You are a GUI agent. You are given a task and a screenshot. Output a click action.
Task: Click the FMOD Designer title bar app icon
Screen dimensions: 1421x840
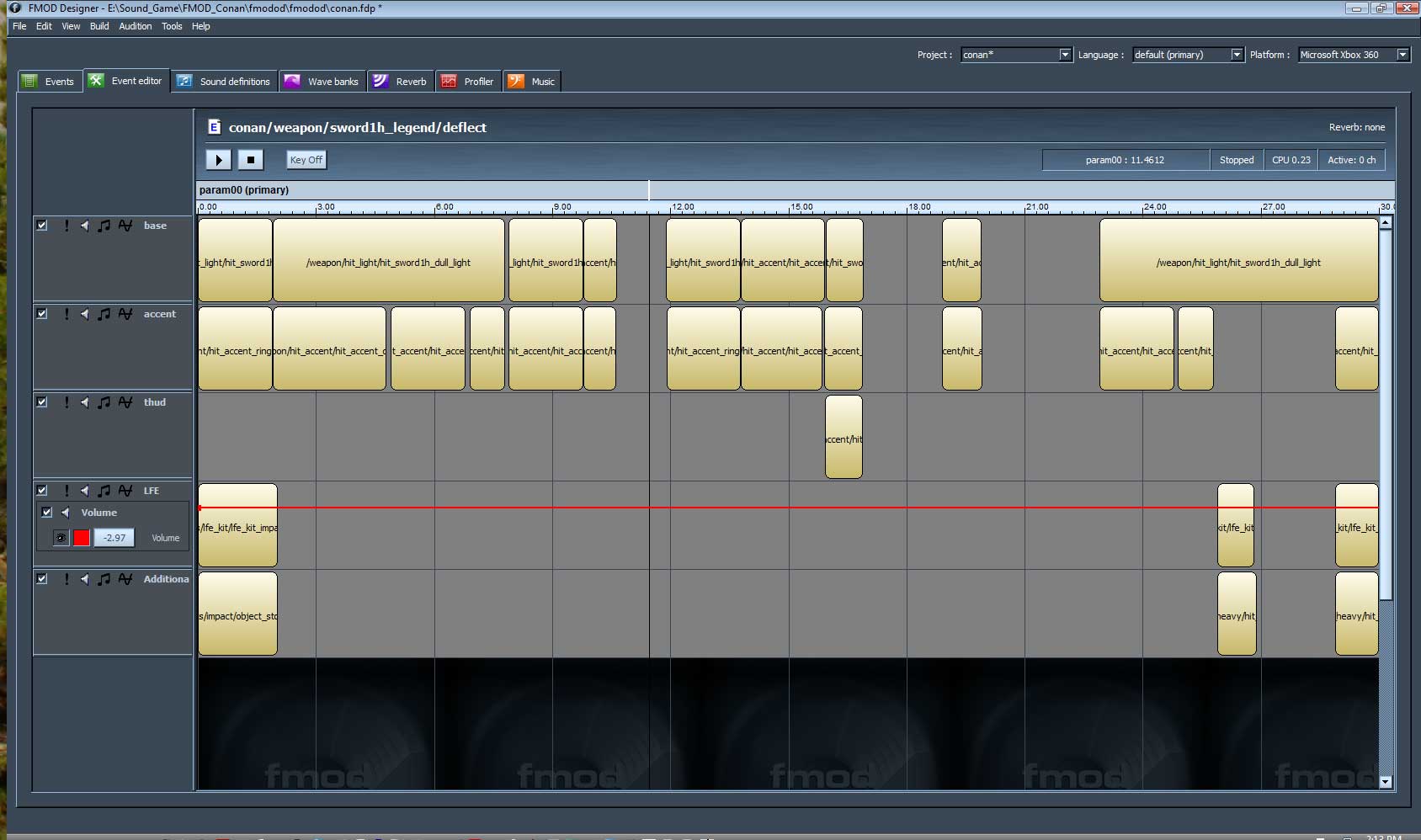pos(15,8)
